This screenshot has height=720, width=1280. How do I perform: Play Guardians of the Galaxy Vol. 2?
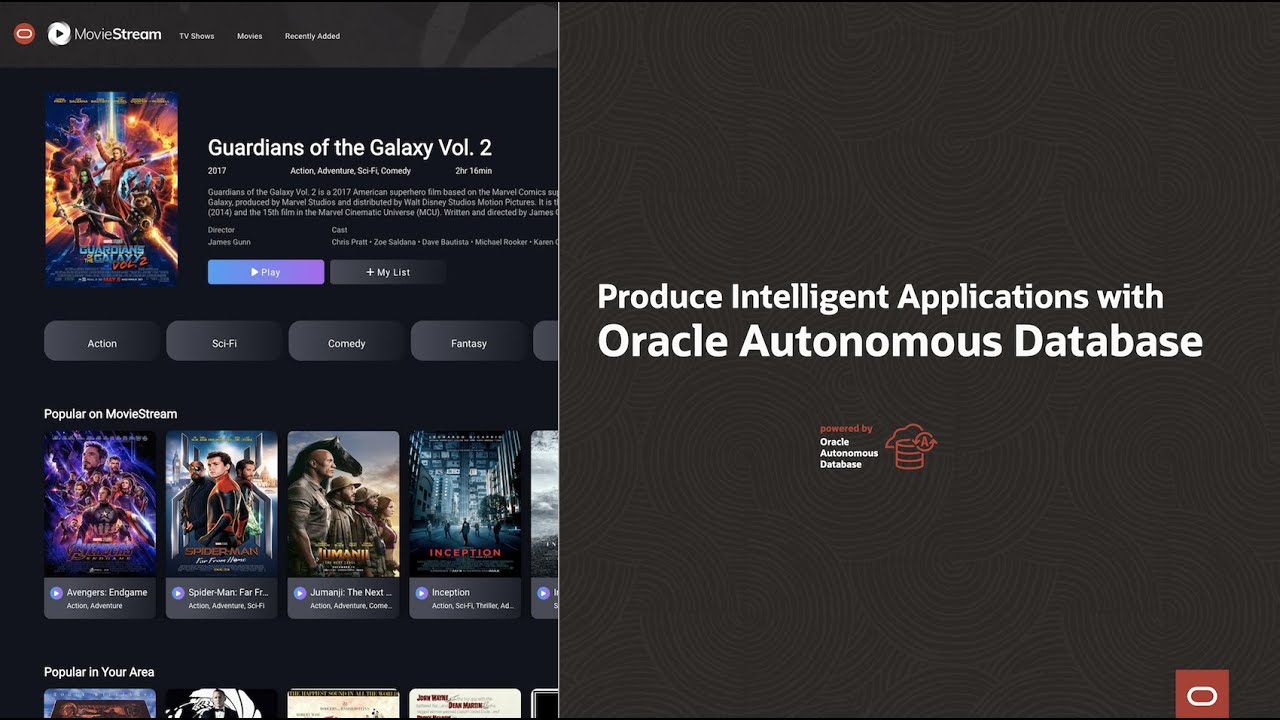[x=266, y=272]
